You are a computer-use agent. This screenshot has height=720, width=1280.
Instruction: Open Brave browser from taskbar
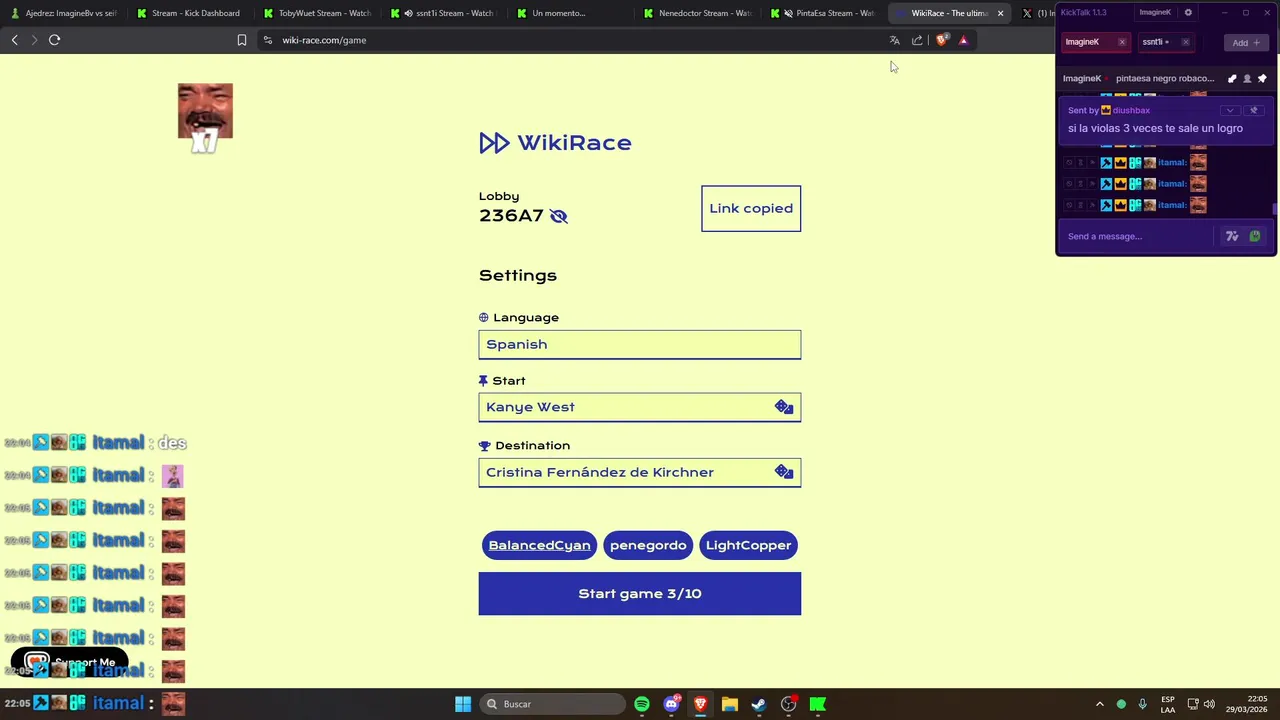pyautogui.click(x=700, y=704)
